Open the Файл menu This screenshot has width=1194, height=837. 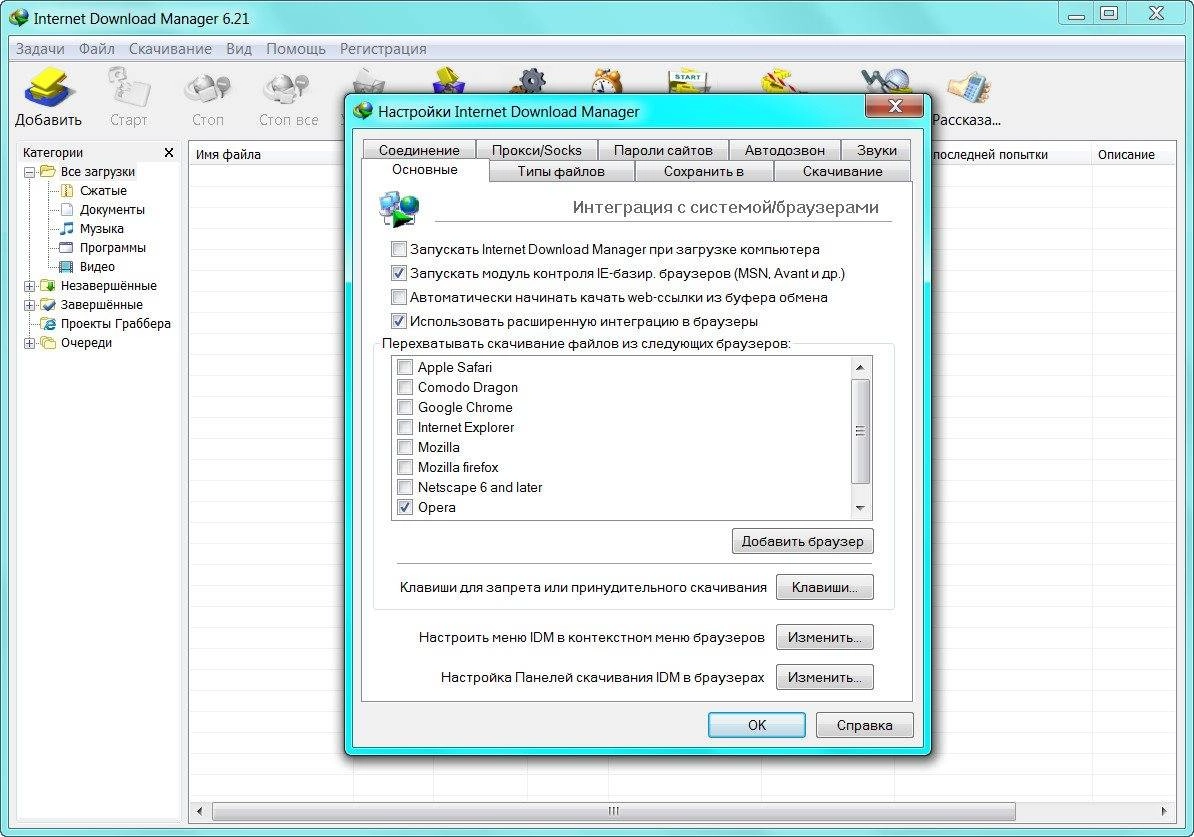[x=97, y=49]
